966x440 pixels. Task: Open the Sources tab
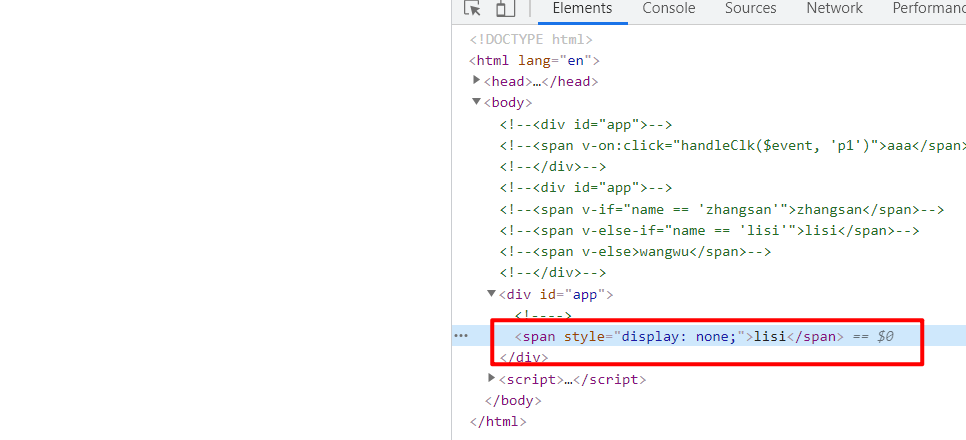pos(750,9)
